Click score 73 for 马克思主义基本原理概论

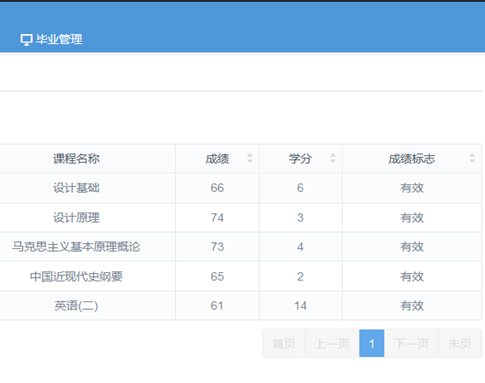pos(217,247)
